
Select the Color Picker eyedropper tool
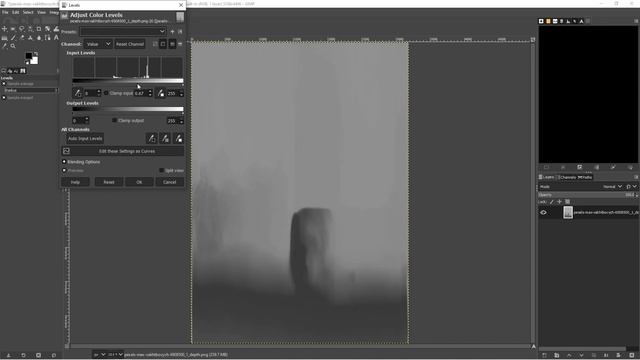(x=4, y=46)
